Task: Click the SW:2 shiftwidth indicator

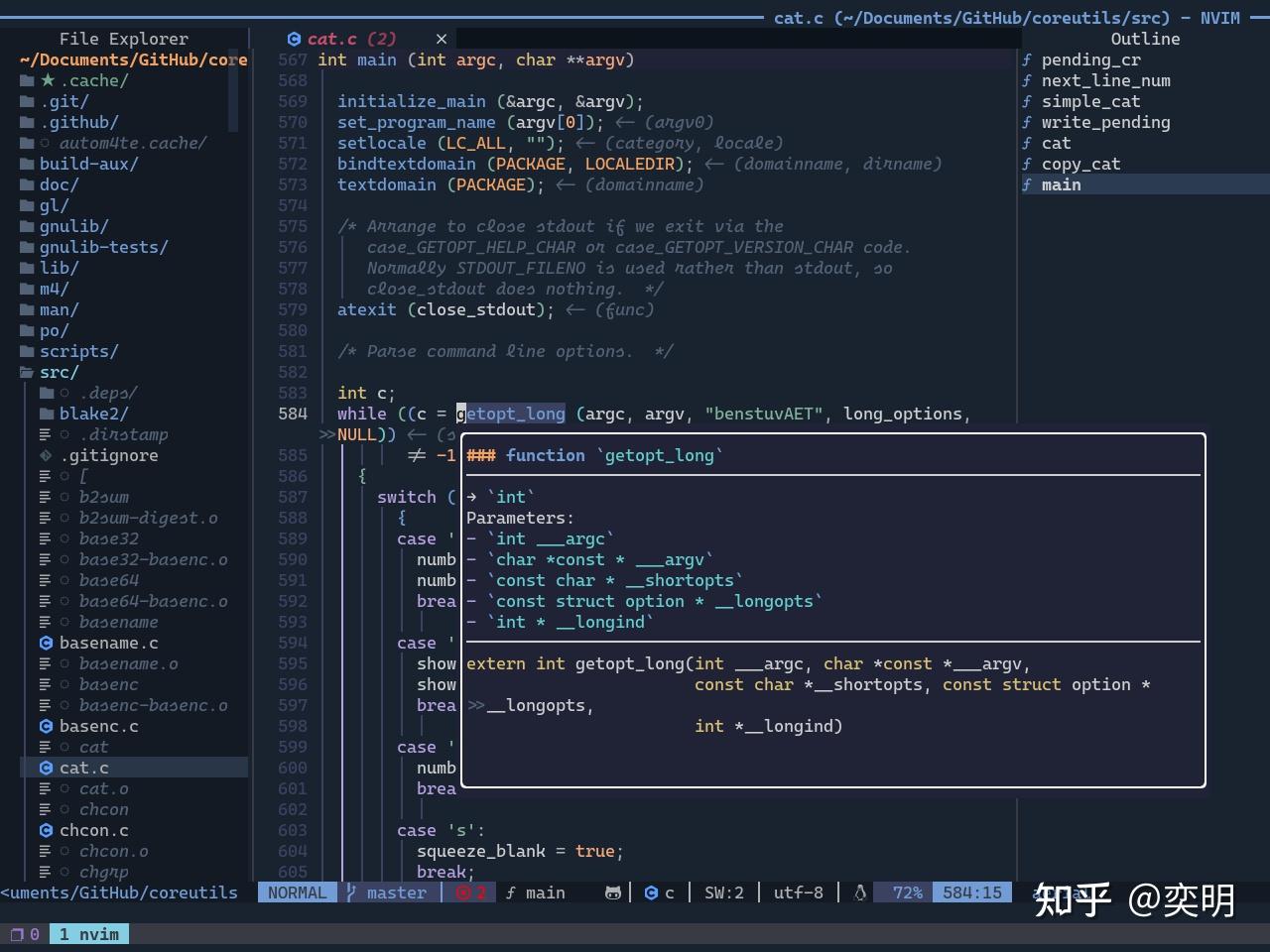Action: tap(723, 892)
